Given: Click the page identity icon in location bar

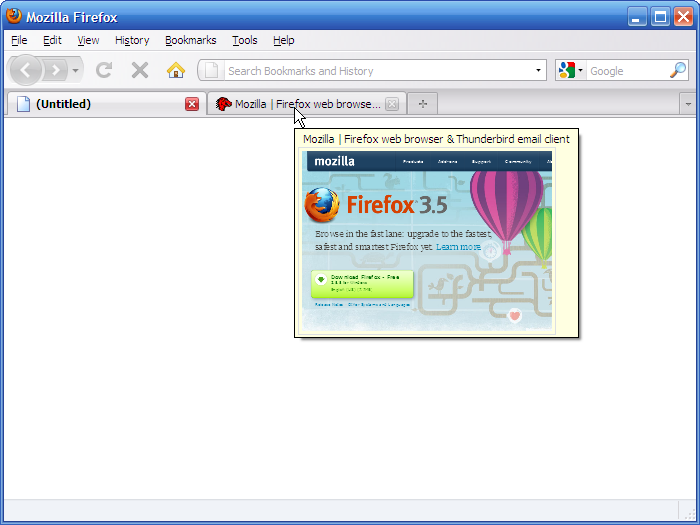Looking at the screenshot, I should click(x=212, y=71).
